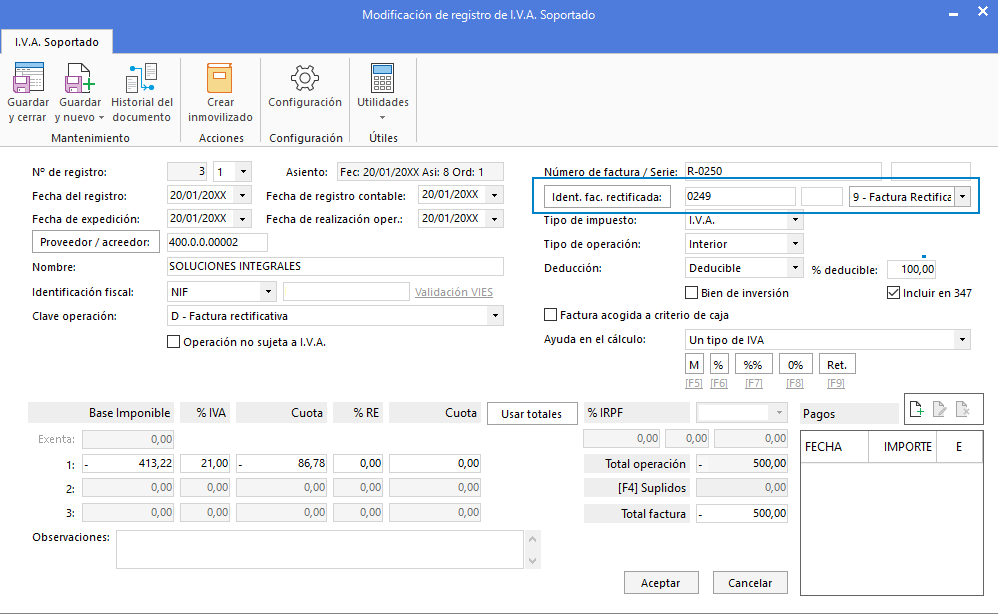The image size is (998, 614).
Task: Open Utilidades calculator icon
Action: (383, 78)
